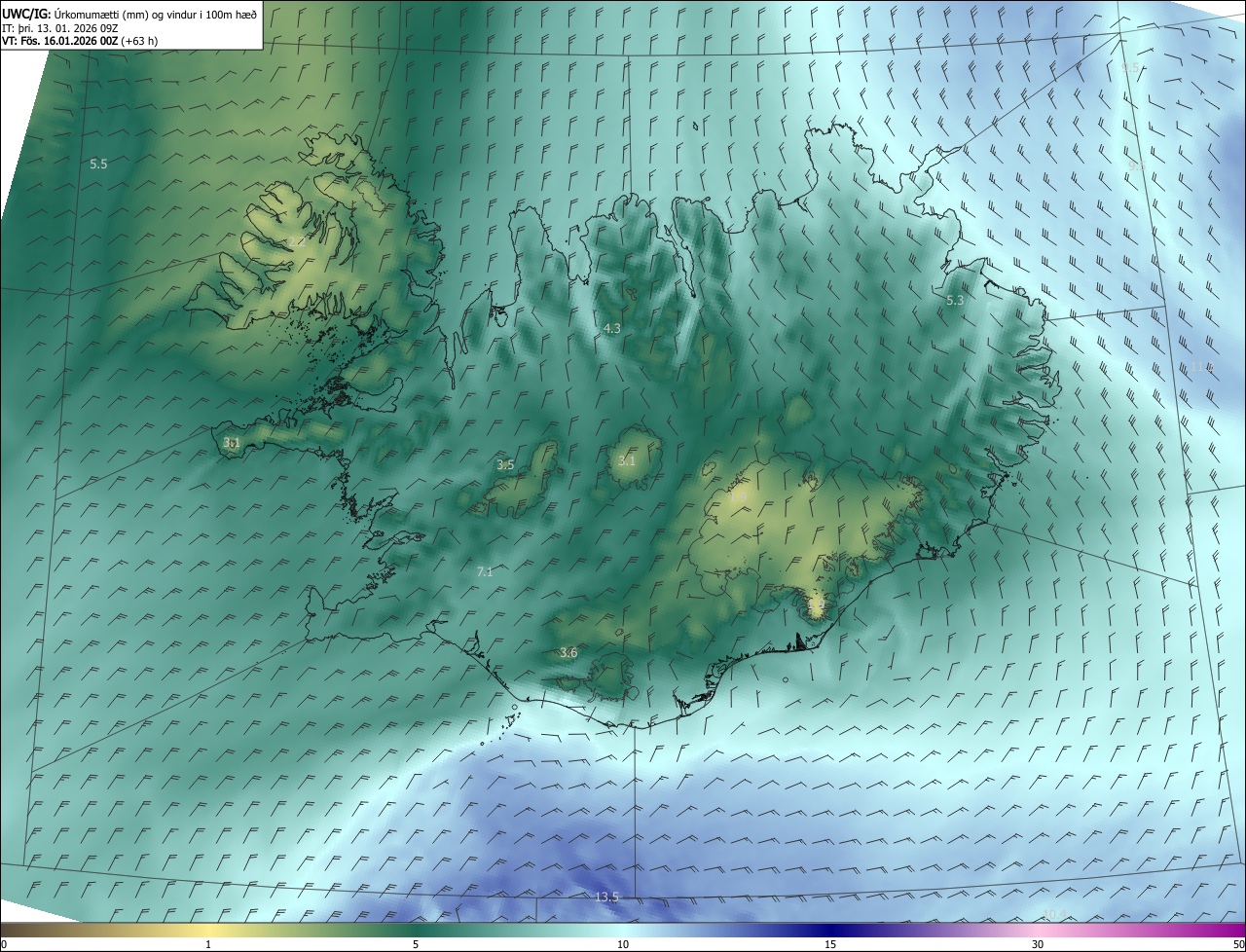Click the 3.6 value label on the map

pyautogui.click(x=568, y=652)
